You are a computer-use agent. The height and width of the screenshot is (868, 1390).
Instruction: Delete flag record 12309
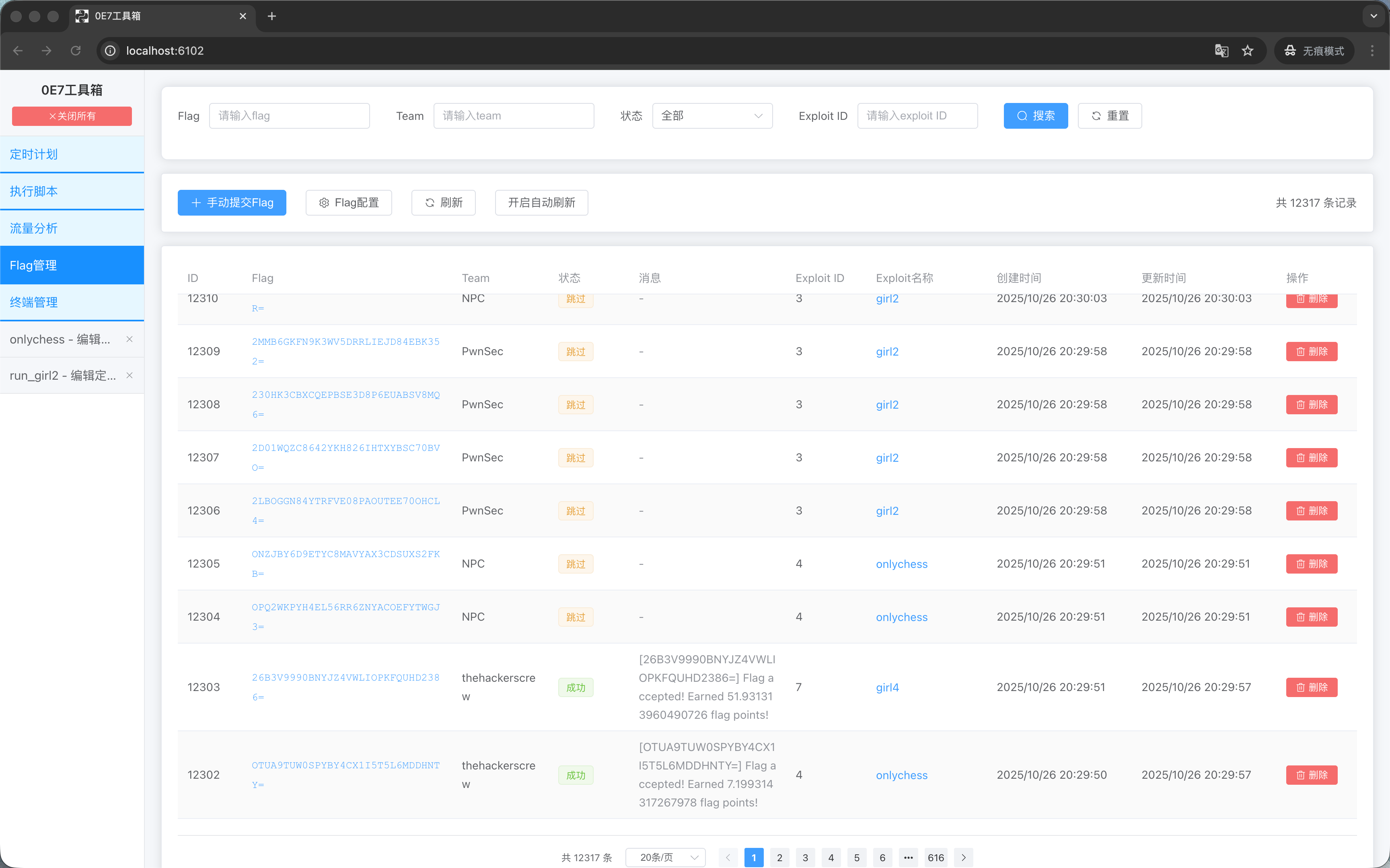[1312, 351]
